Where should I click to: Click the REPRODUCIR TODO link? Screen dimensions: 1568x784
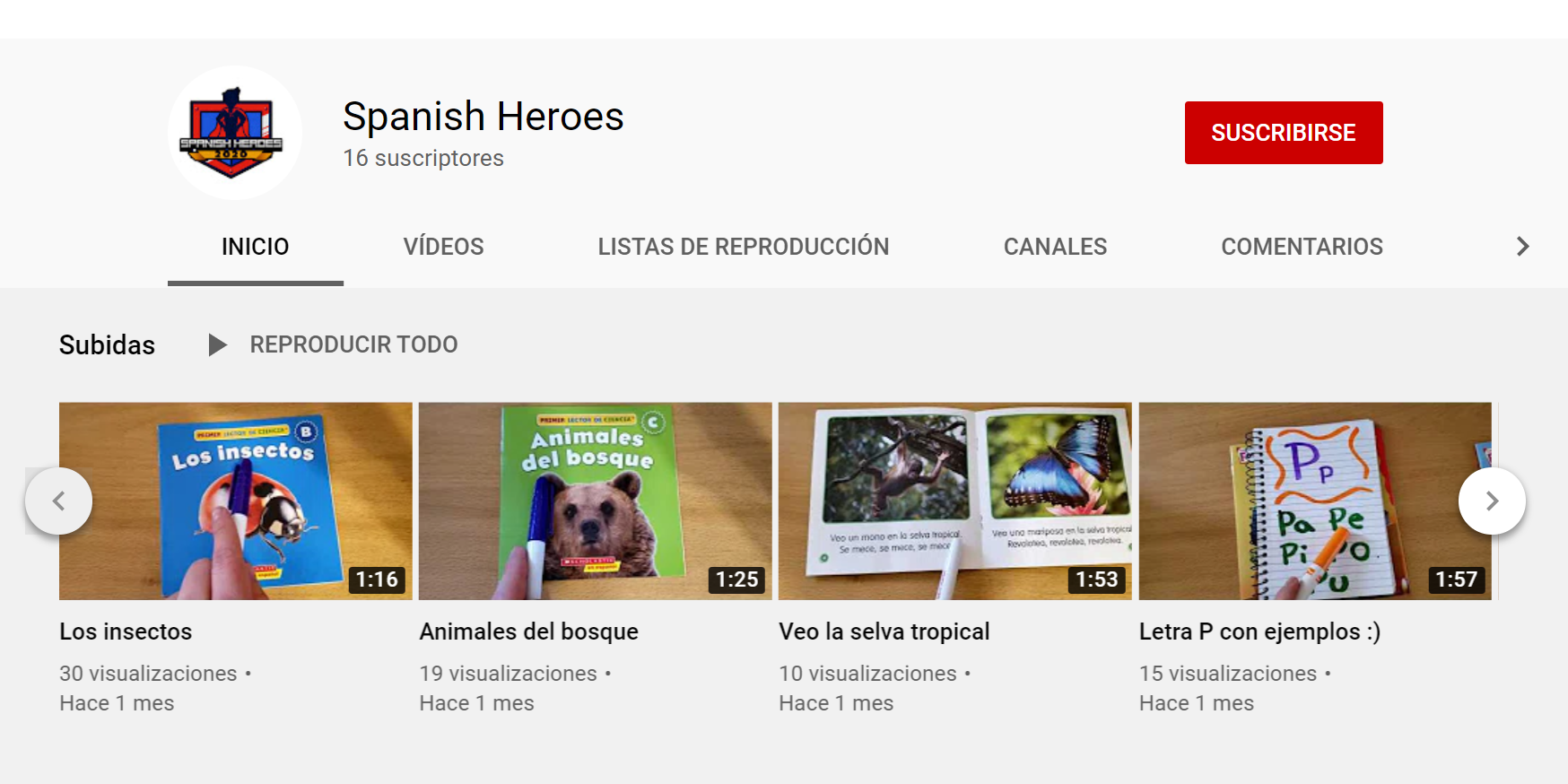click(353, 344)
